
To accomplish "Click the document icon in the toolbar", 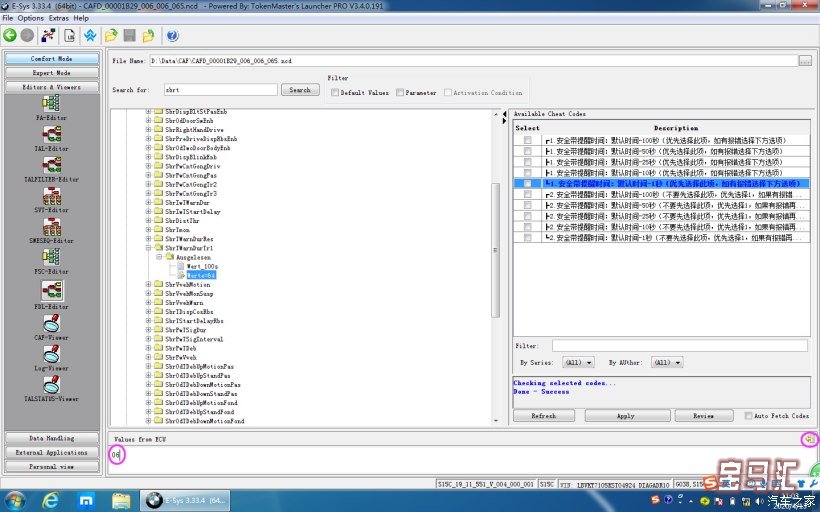I will pos(70,36).
